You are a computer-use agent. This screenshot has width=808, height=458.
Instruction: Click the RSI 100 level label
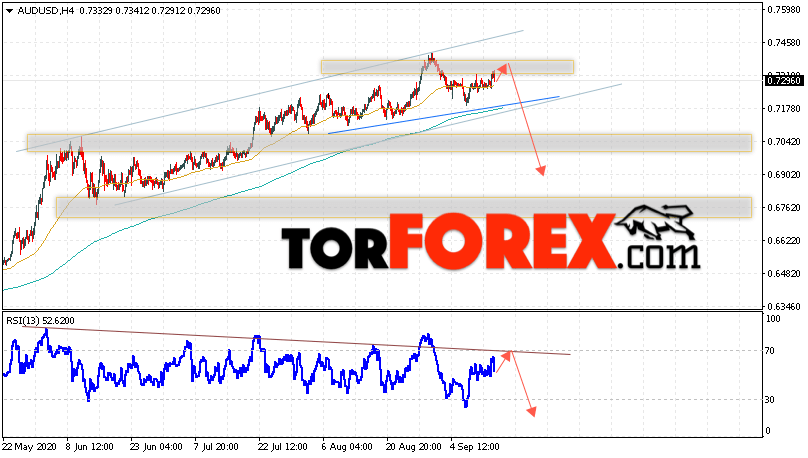coord(773,319)
